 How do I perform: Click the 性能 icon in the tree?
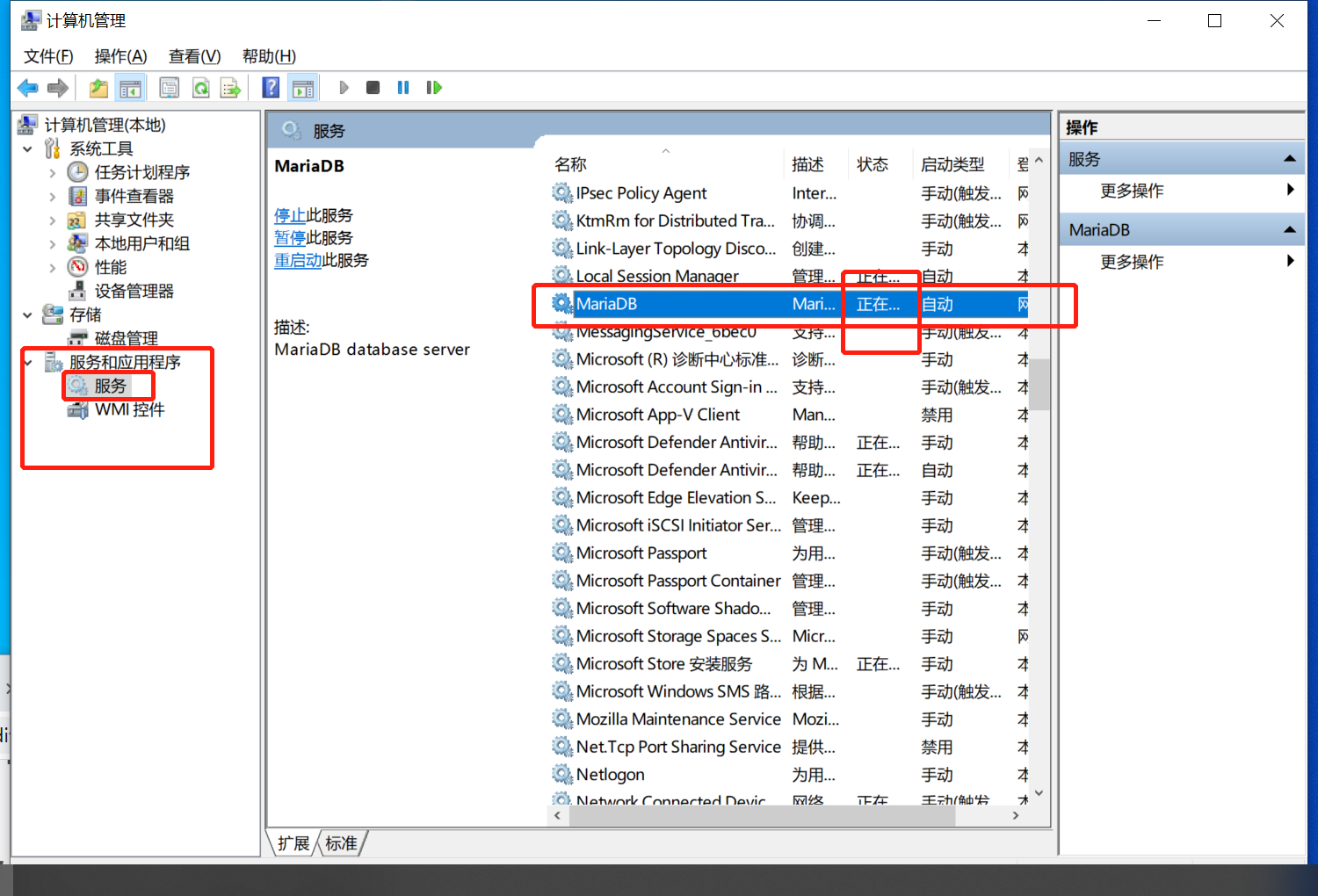pos(78,267)
